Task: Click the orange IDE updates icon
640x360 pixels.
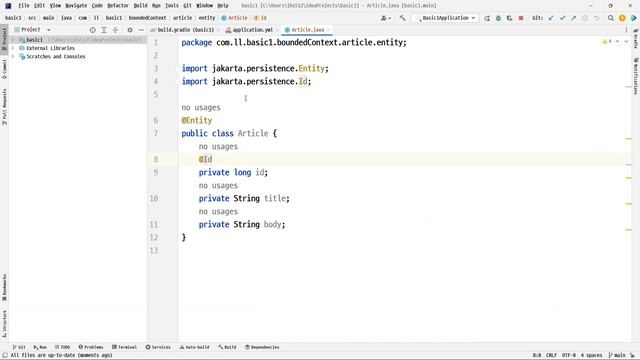Action: [x=622, y=18]
